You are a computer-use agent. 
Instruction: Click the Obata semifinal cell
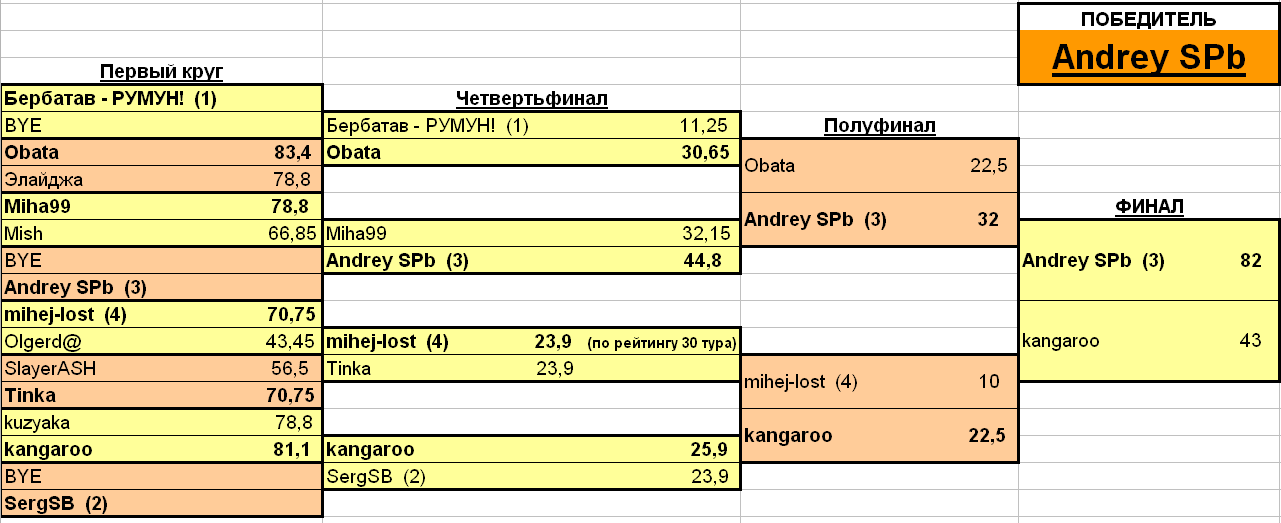click(879, 165)
